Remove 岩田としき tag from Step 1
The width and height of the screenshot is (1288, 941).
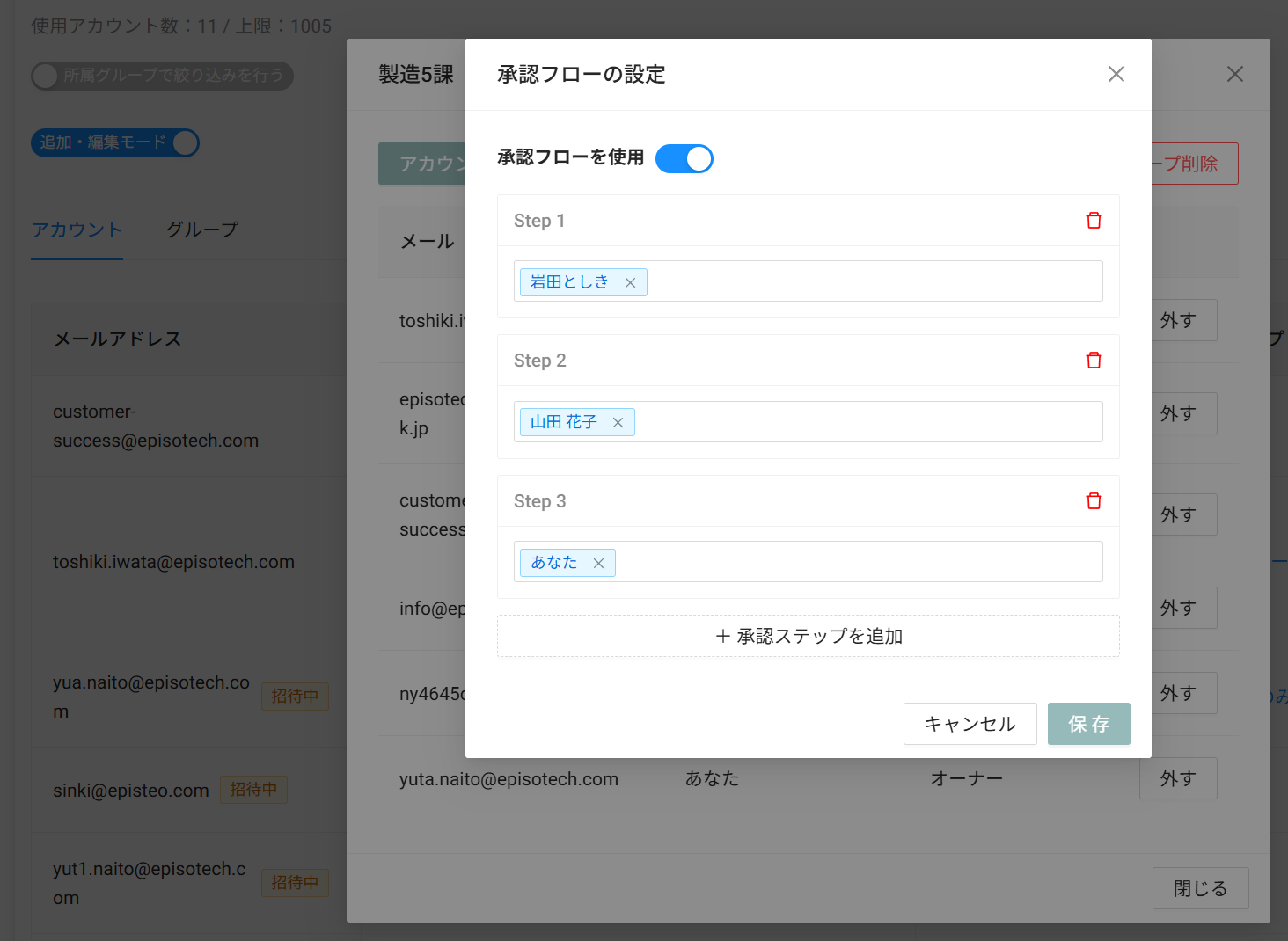point(630,283)
